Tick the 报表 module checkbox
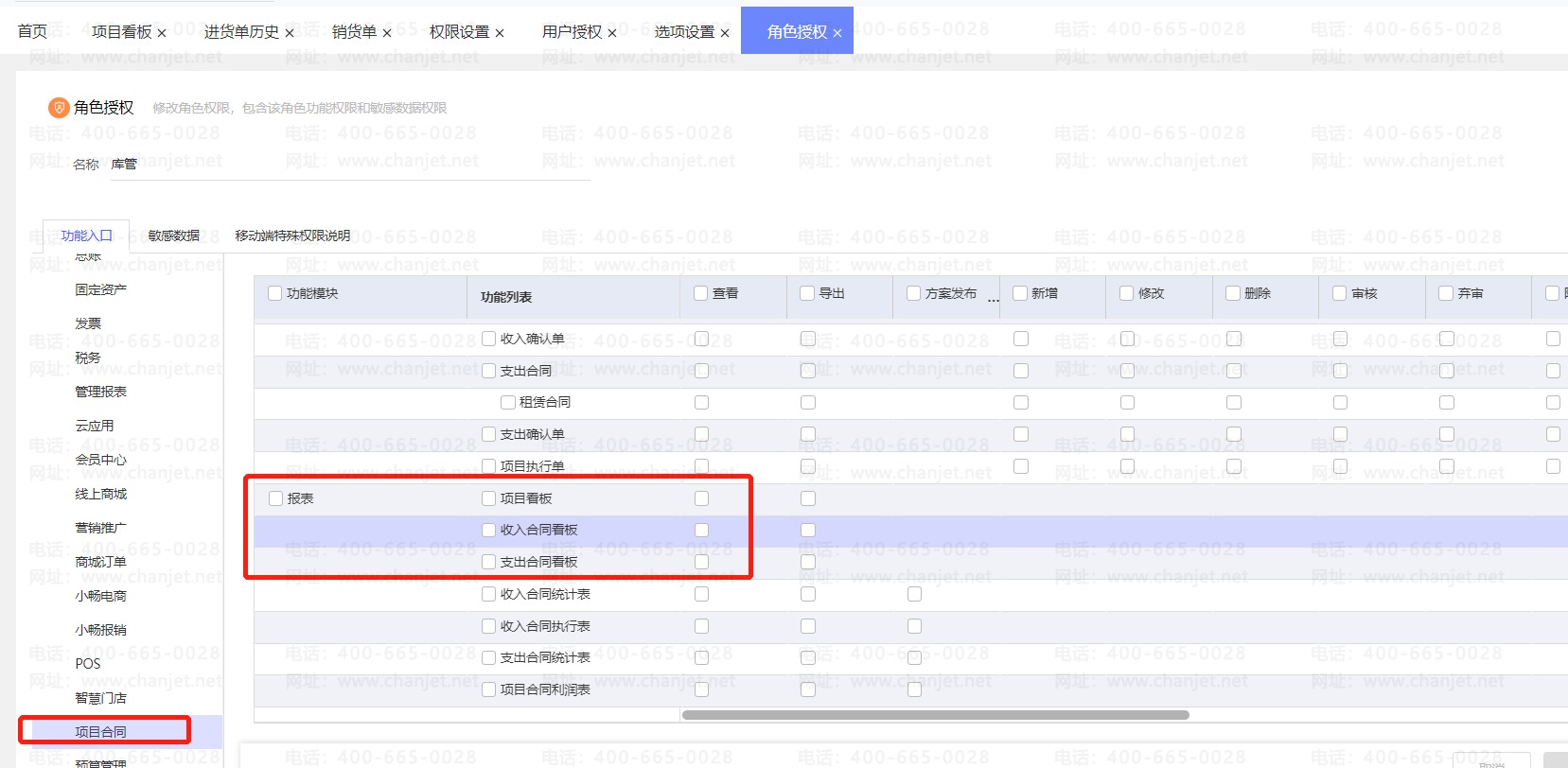 tap(276, 498)
